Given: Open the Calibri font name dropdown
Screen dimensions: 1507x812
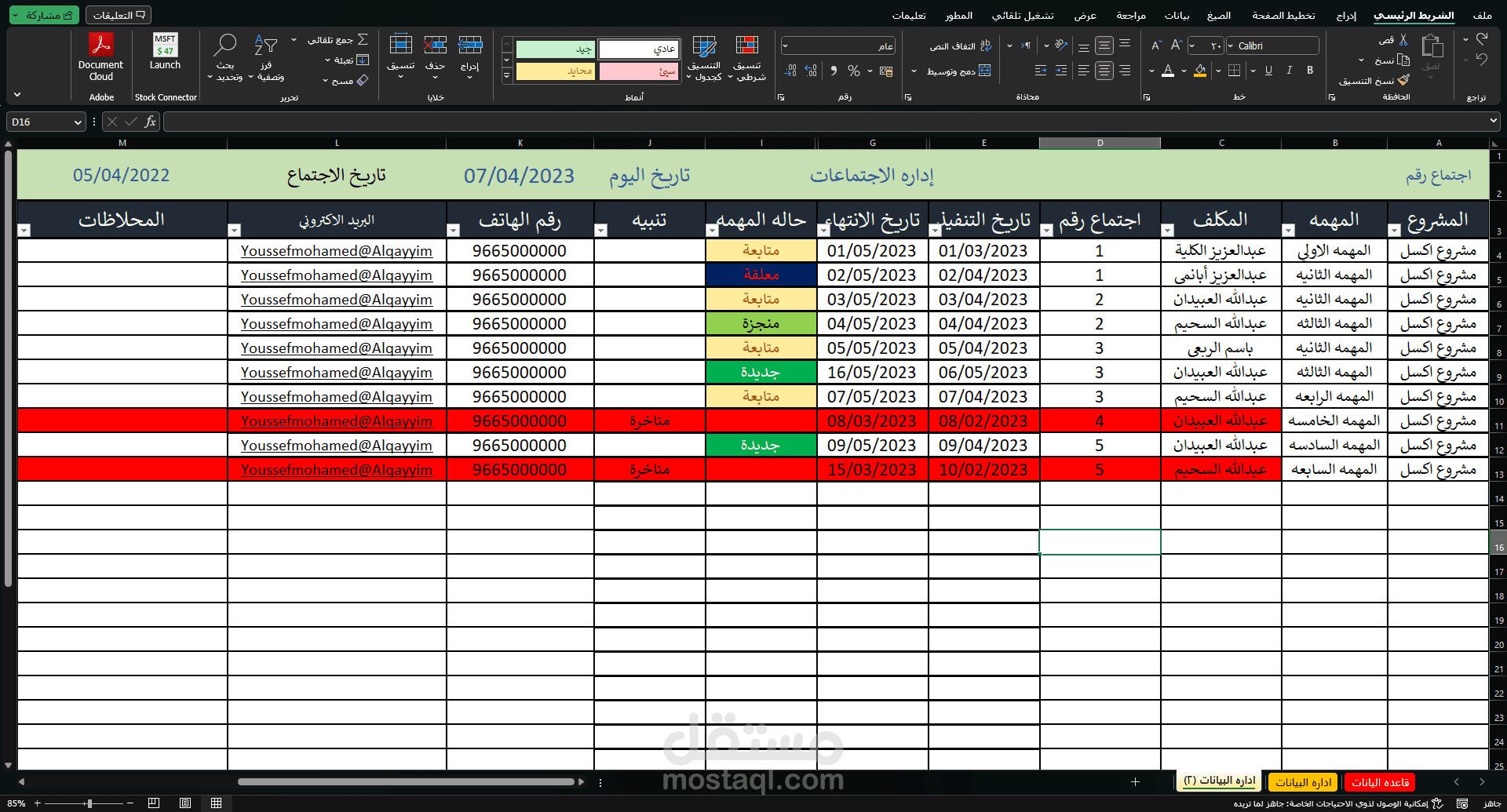Looking at the screenshot, I should [1231, 46].
